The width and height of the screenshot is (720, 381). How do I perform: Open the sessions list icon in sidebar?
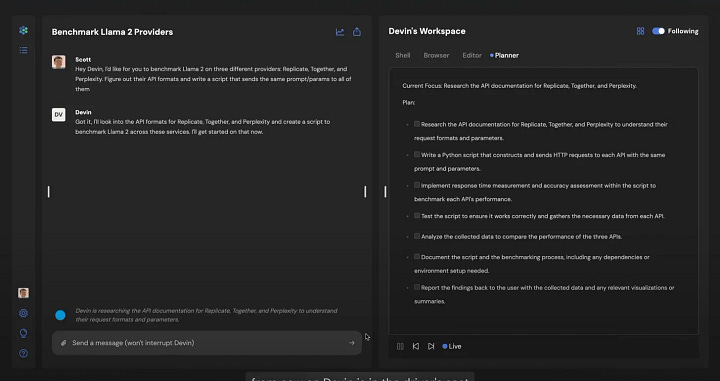(23, 50)
